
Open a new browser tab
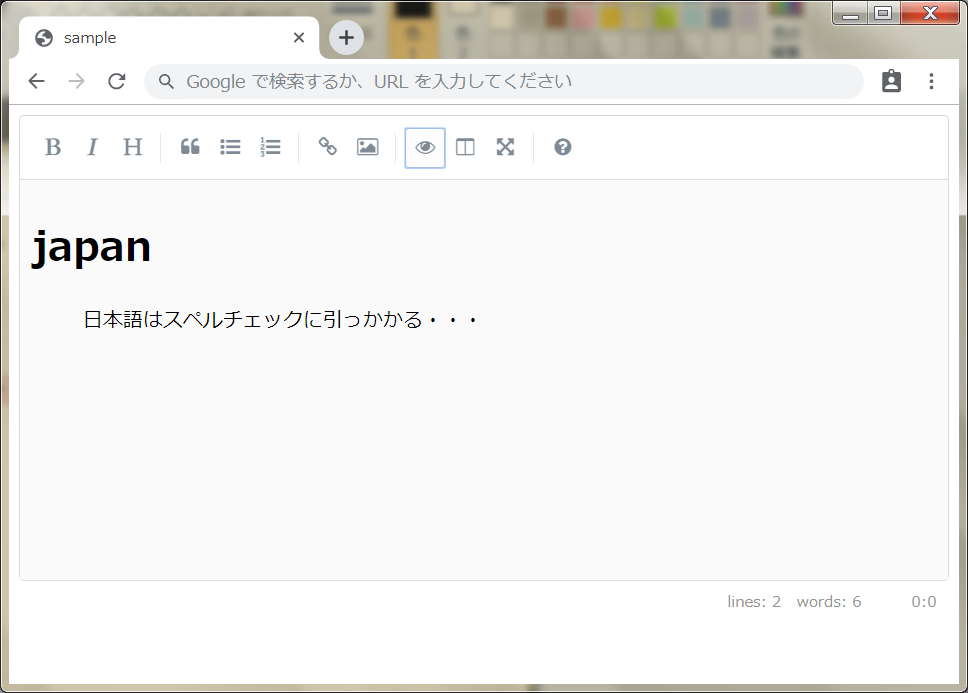pos(345,37)
